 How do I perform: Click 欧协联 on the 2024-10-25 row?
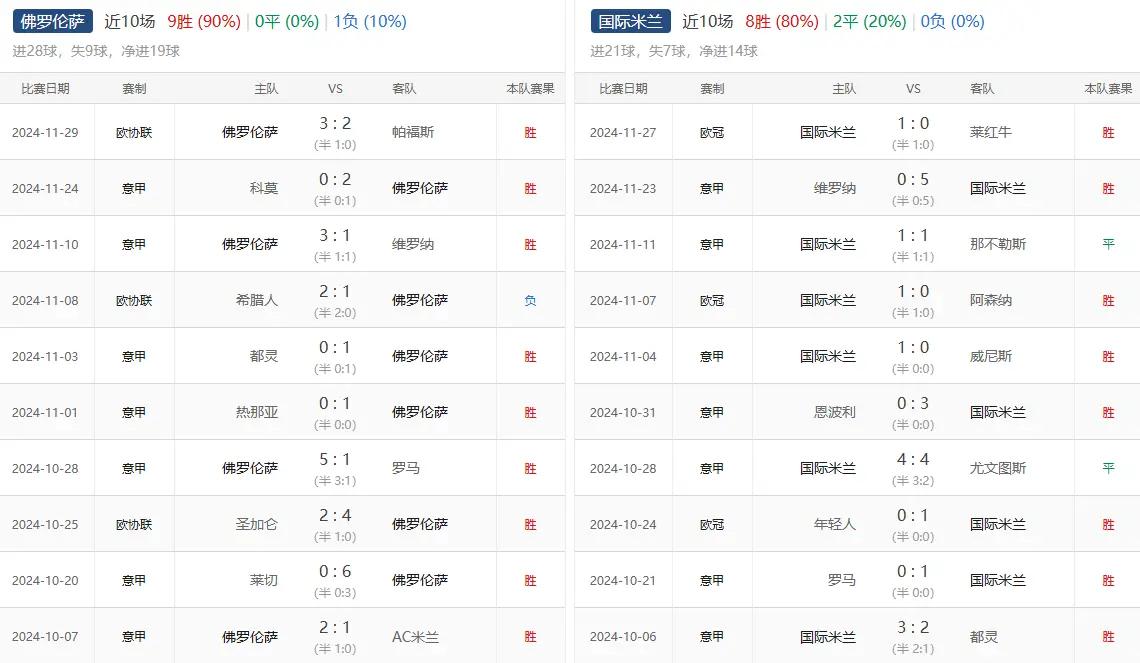pos(134,524)
